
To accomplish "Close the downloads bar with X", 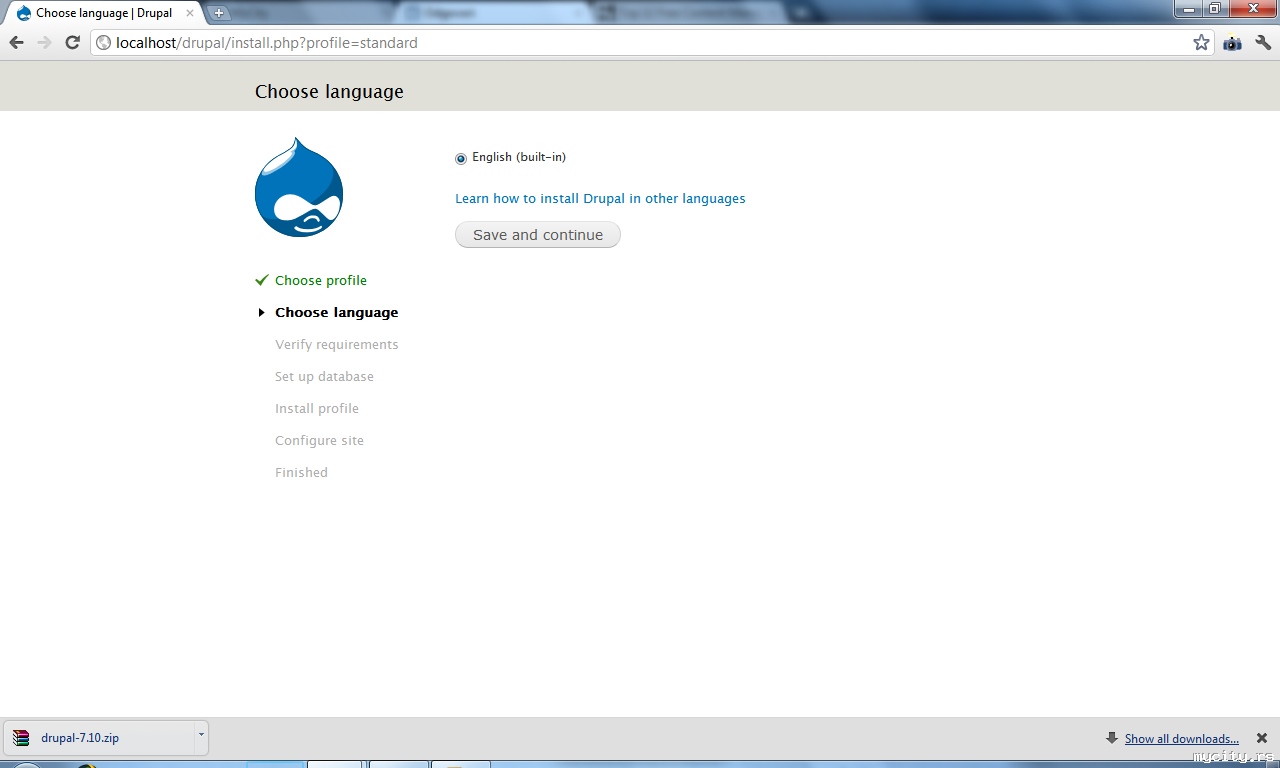I will [1261, 738].
